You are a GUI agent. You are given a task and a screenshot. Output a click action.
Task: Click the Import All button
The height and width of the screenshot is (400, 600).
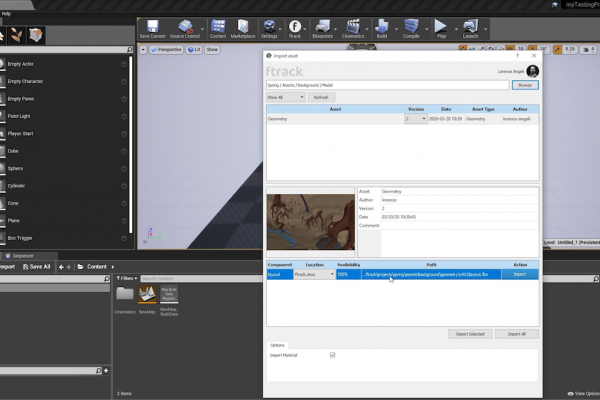[x=517, y=334]
